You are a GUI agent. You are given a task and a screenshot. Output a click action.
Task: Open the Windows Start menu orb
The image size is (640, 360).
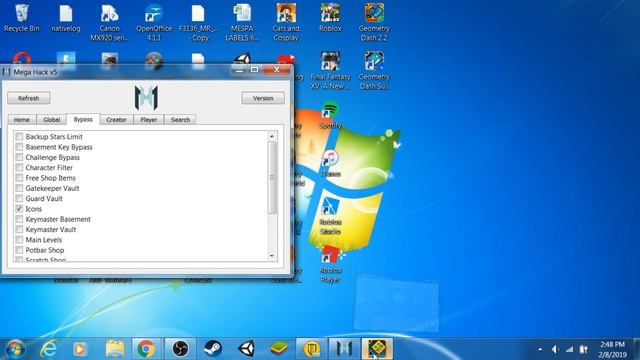tap(16, 349)
